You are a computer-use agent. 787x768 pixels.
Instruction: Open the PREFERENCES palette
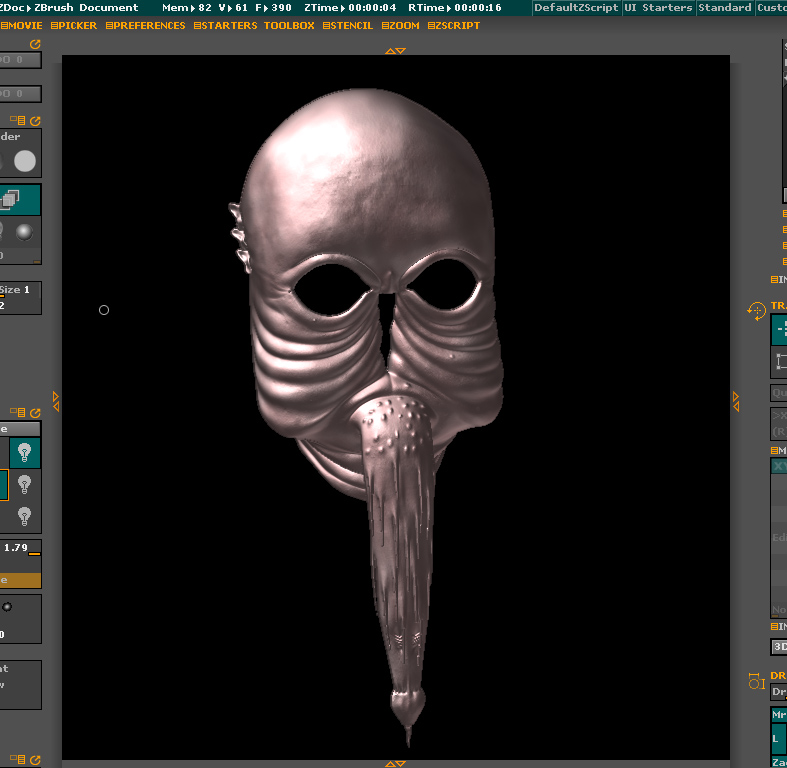(146, 26)
